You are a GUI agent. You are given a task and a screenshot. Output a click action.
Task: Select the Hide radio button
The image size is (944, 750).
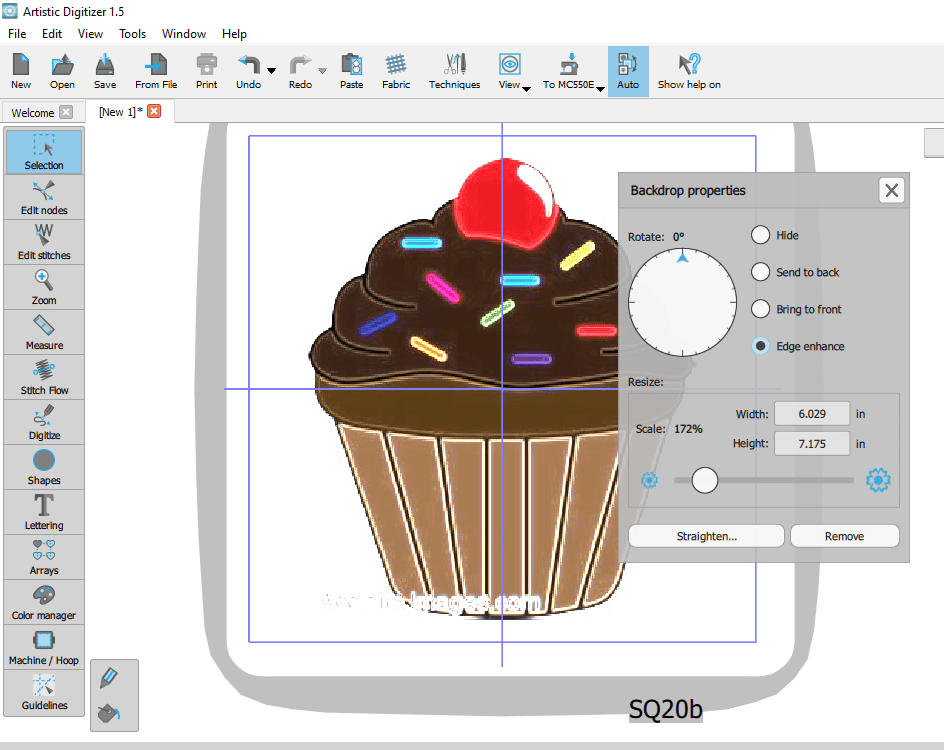[760, 235]
